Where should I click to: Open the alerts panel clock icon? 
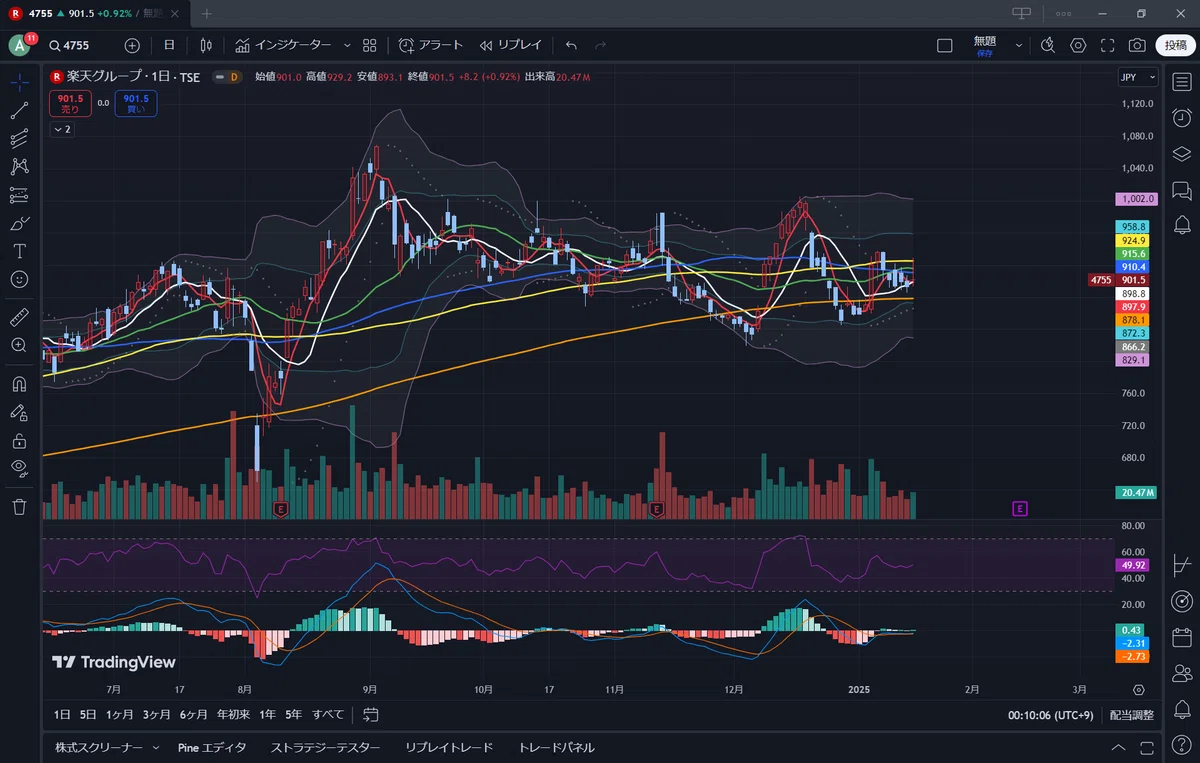coord(1181,118)
